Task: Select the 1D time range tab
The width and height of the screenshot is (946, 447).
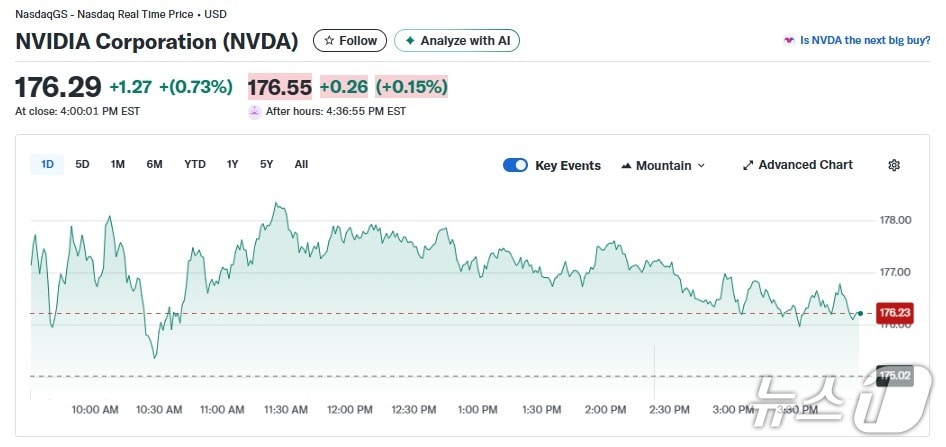Action: coord(47,164)
